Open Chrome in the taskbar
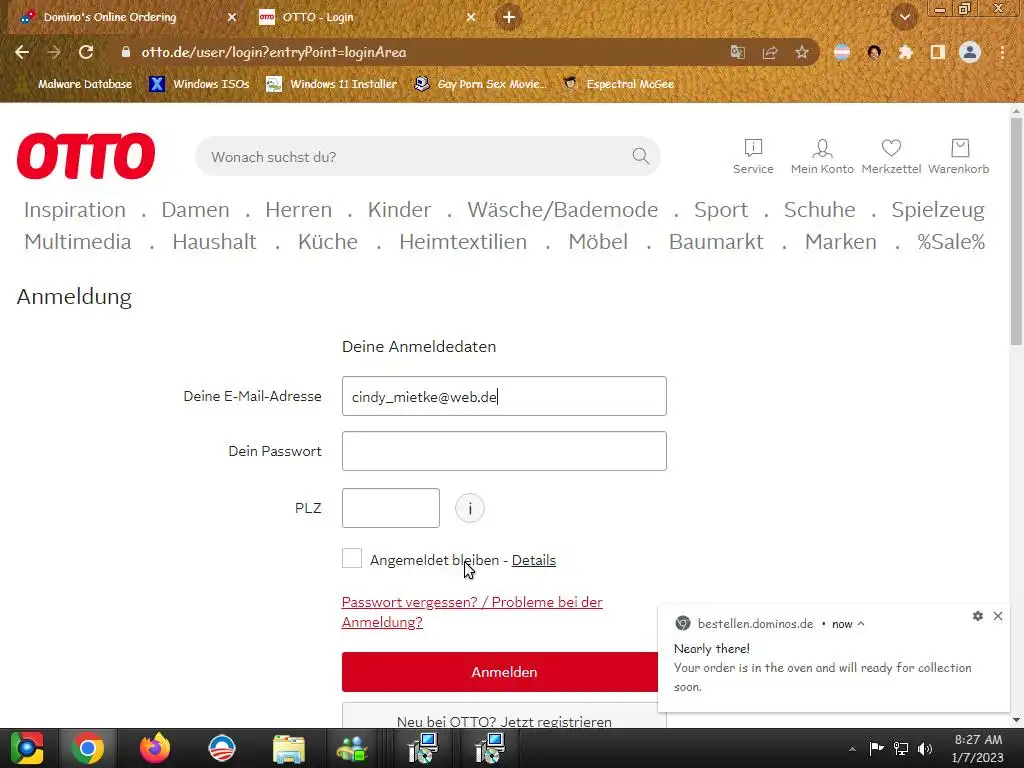The width and height of the screenshot is (1024, 768). pos(88,748)
